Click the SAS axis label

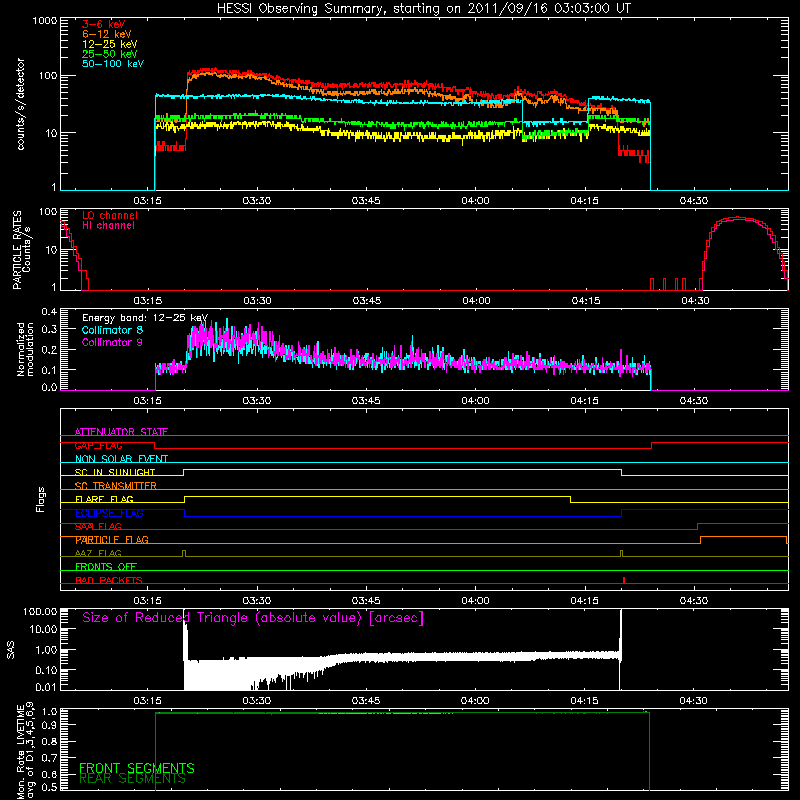(x=11, y=650)
